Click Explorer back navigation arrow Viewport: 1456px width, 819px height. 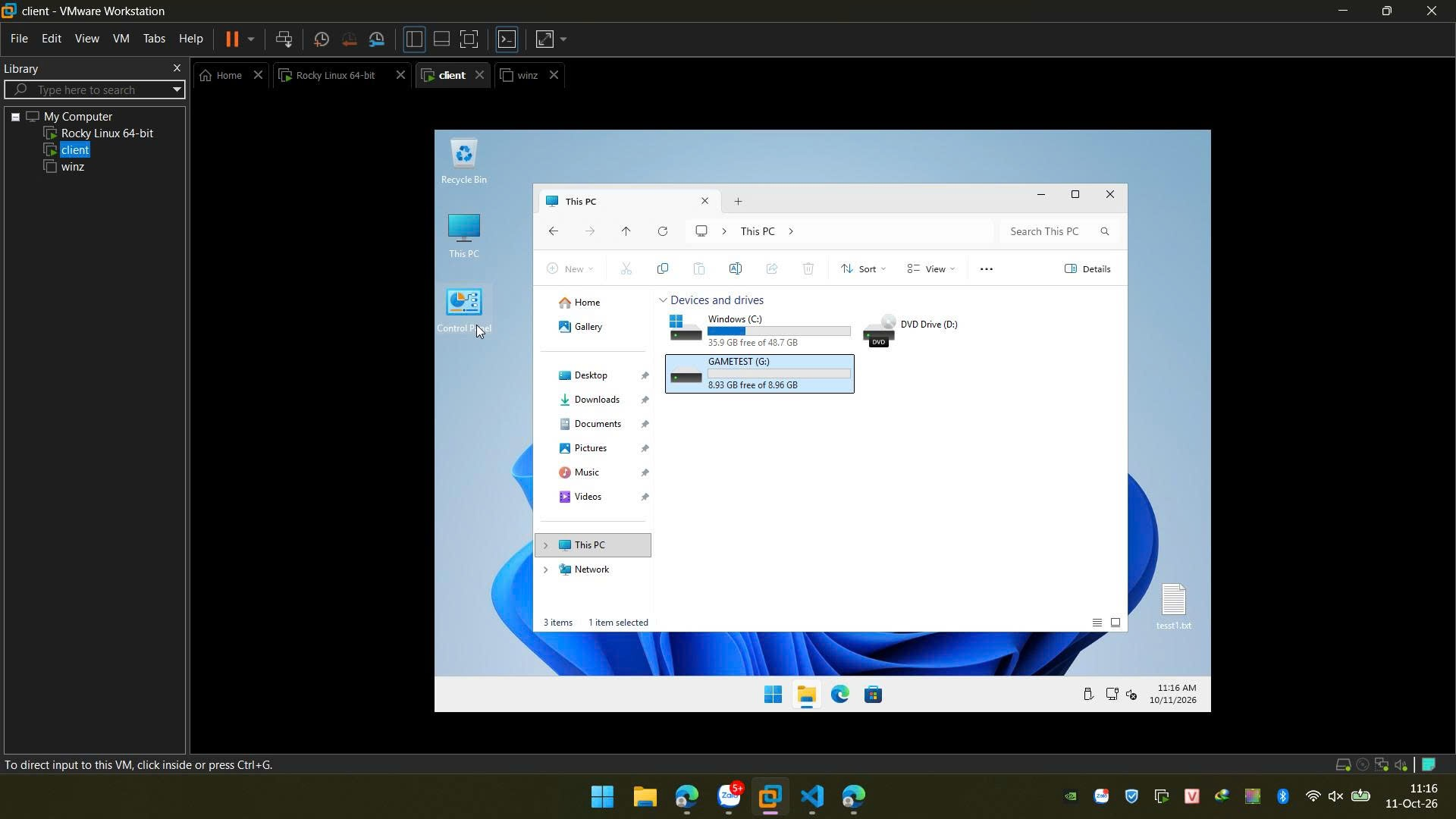tap(554, 231)
